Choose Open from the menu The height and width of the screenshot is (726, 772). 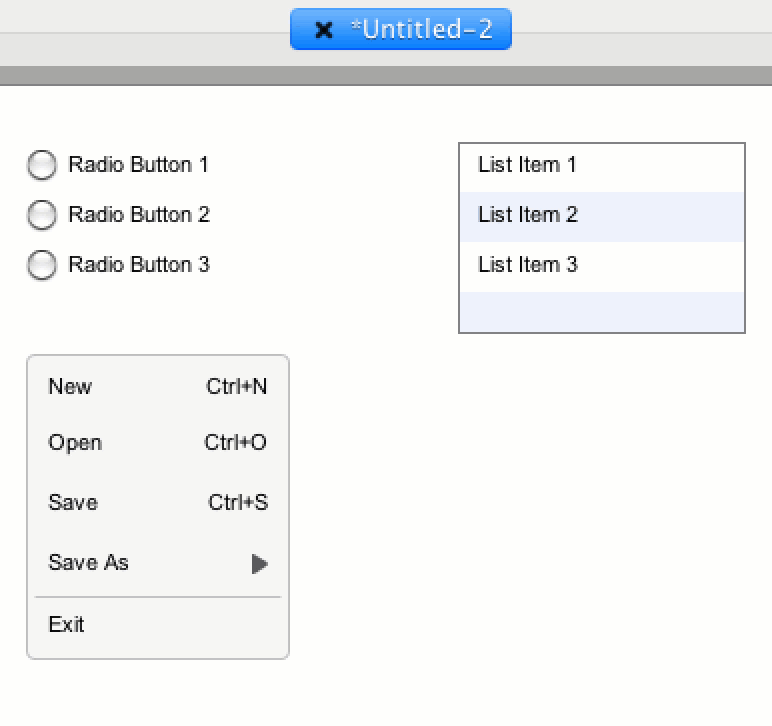(x=75, y=443)
